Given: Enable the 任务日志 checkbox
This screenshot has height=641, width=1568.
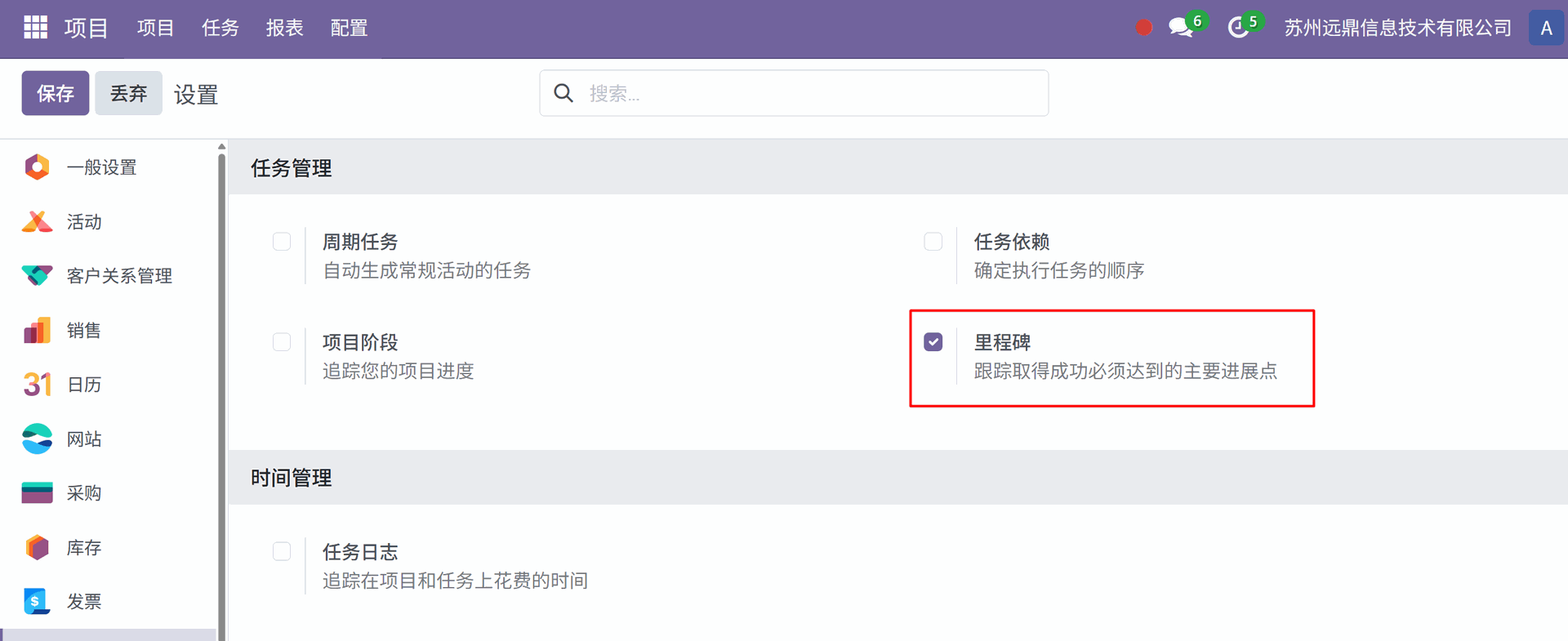Looking at the screenshot, I should (x=282, y=551).
